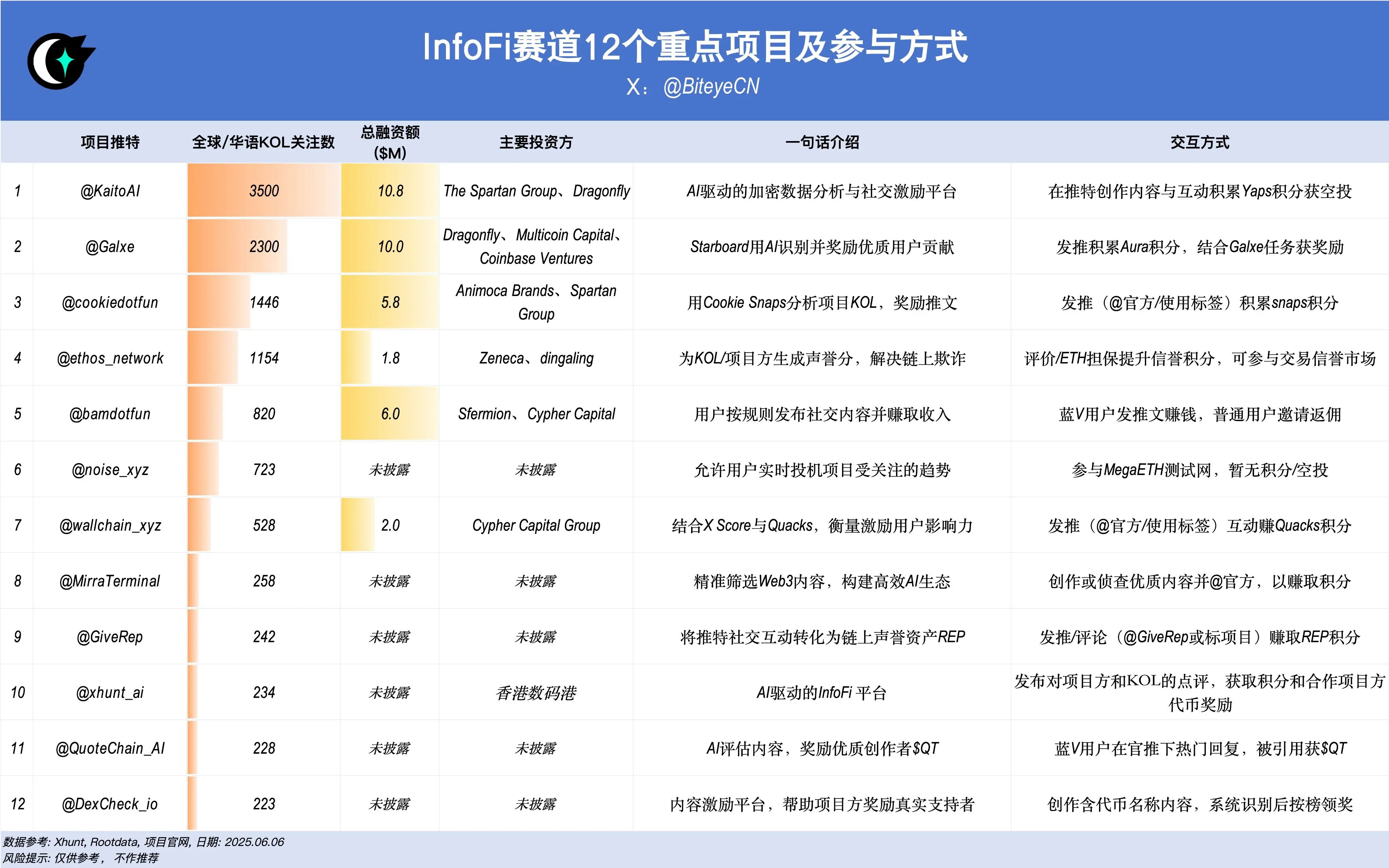Click the 香港数码港 investor cell
Viewport: 1389px width, 868px height.
[x=535, y=693]
